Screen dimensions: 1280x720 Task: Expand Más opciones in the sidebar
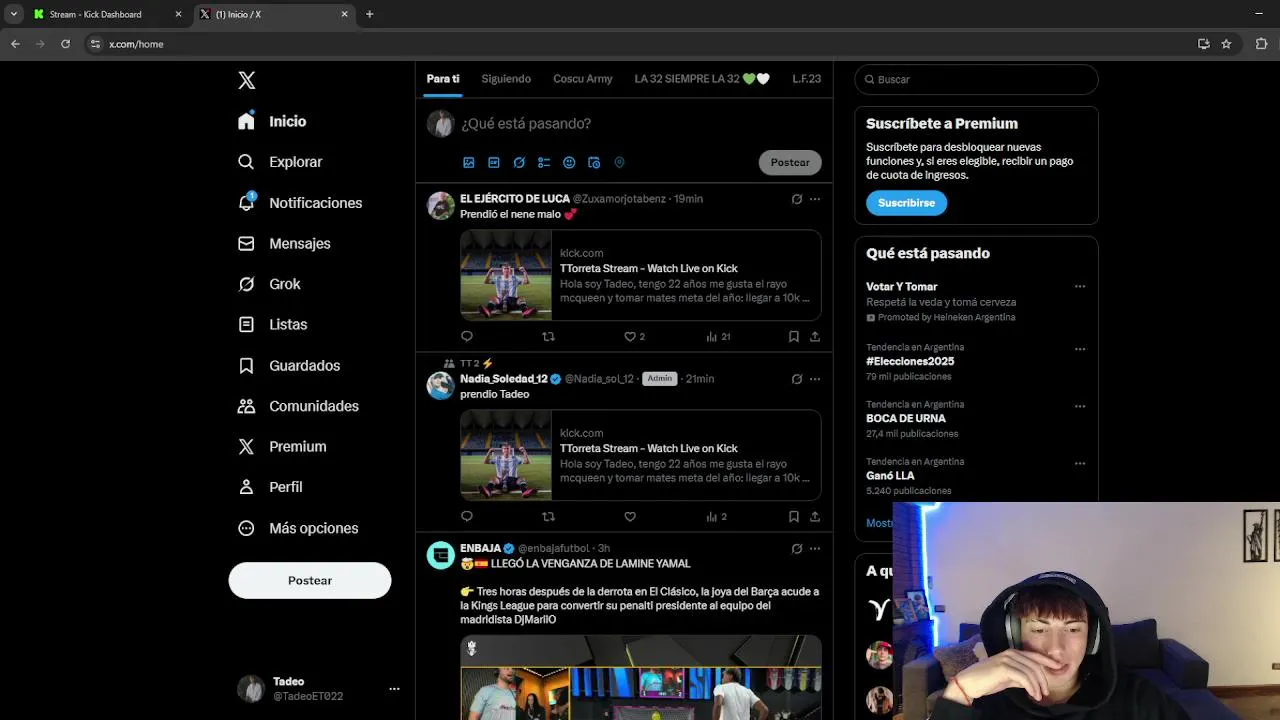298,528
